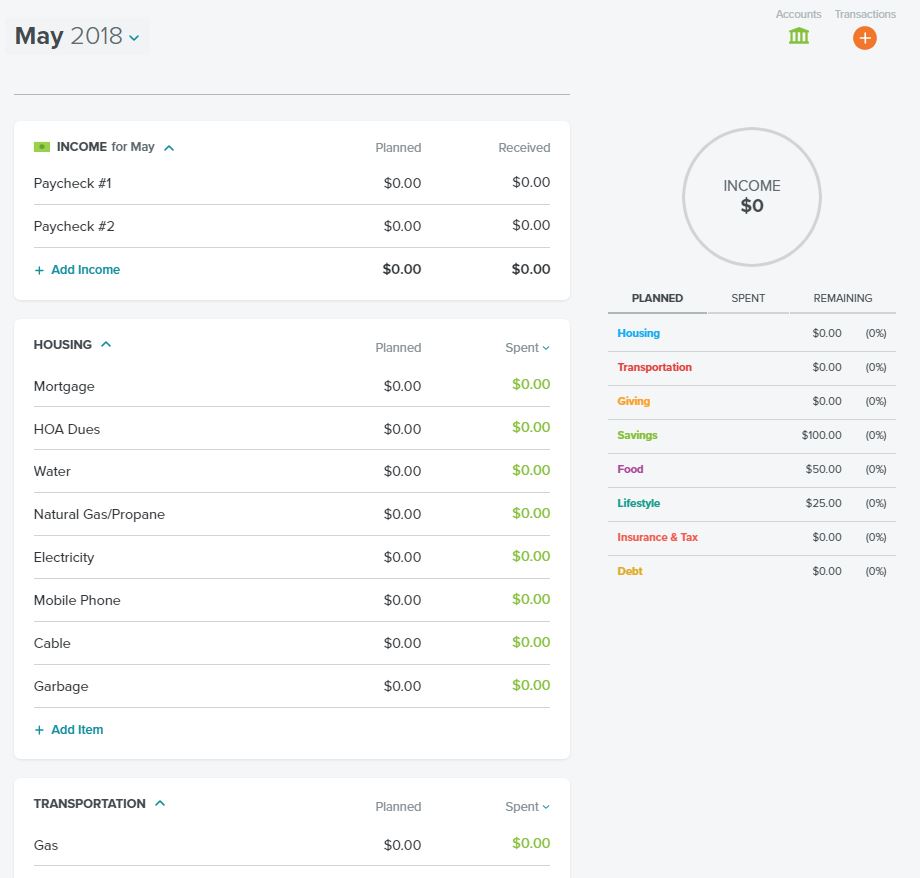Image resolution: width=920 pixels, height=878 pixels.
Task: Collapse the TRANSPORTATION section chevron
Action: click(160, 803)
